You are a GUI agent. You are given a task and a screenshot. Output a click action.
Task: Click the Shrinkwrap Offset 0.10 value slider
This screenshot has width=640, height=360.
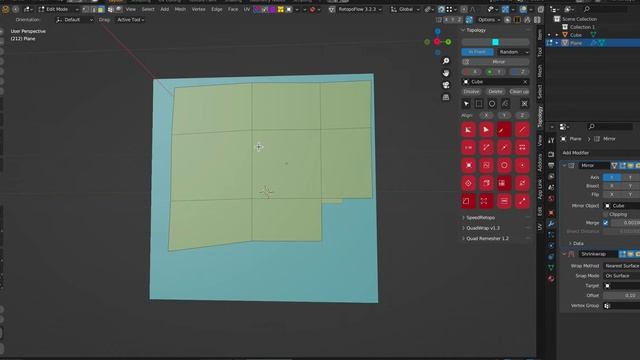[x=622, y=295]
